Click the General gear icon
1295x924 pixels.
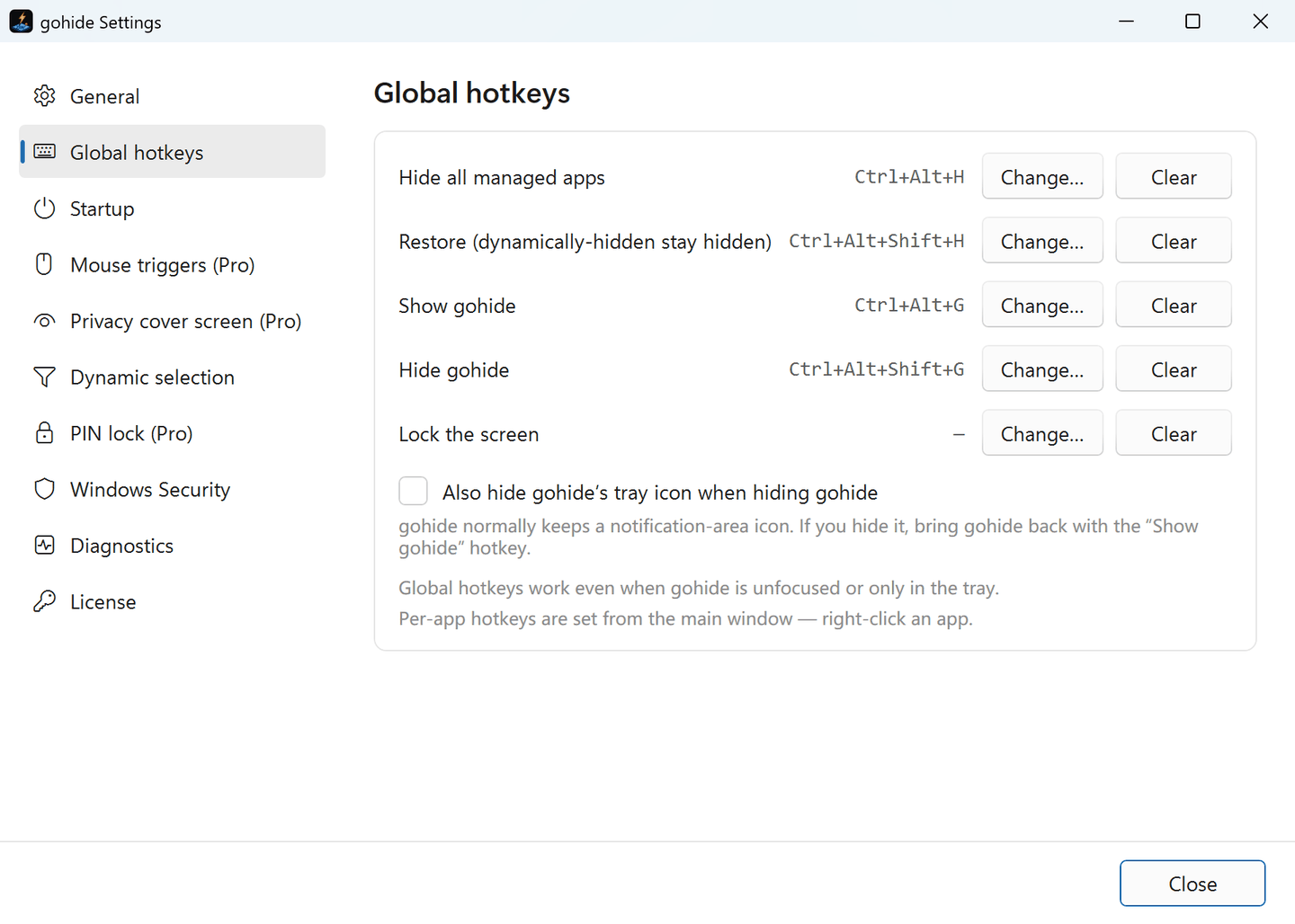tap(44, 95)
